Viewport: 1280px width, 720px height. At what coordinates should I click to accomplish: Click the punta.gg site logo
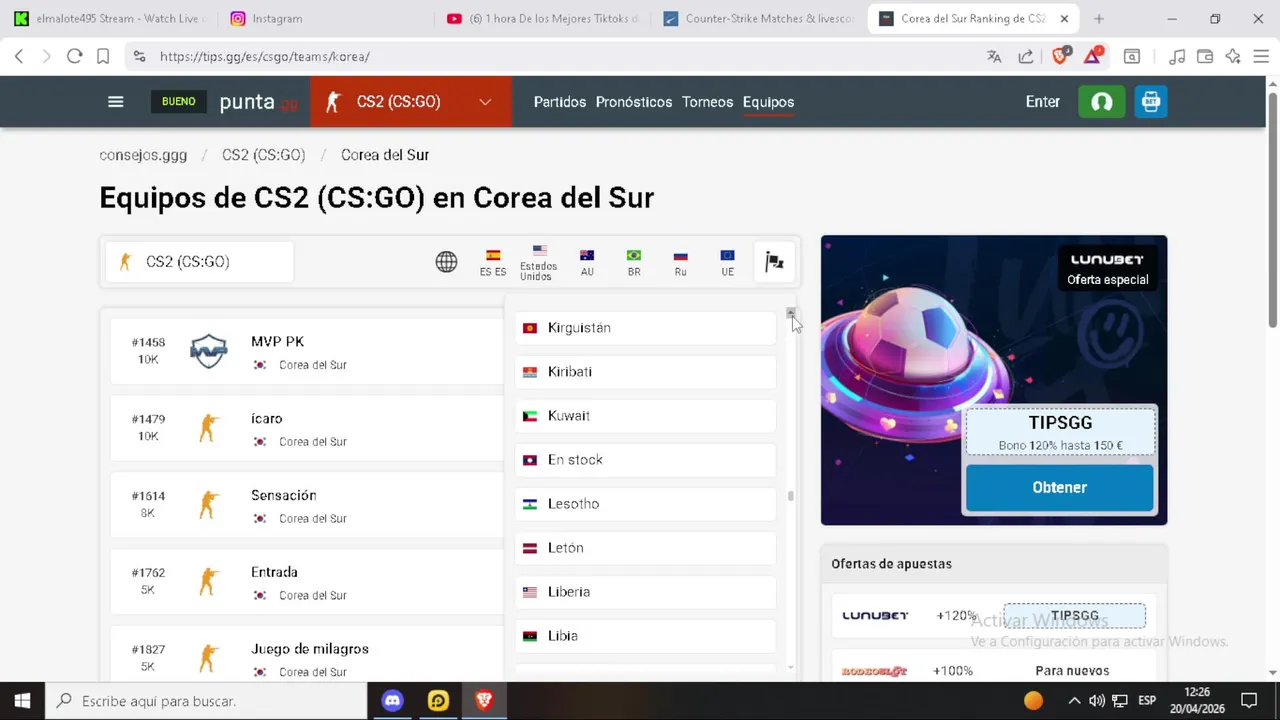tap(258, 102)
